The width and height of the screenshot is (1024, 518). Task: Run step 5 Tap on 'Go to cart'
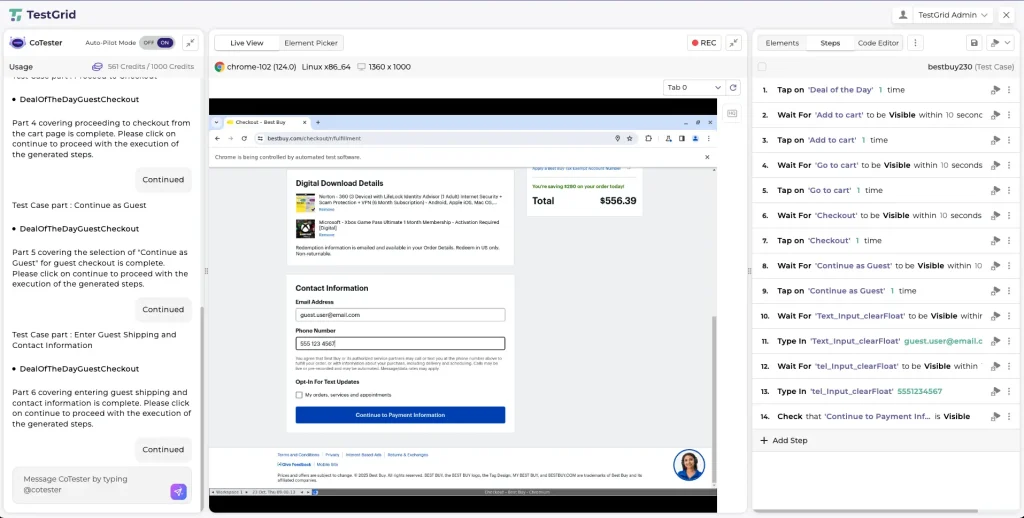[x=995, y=191]
